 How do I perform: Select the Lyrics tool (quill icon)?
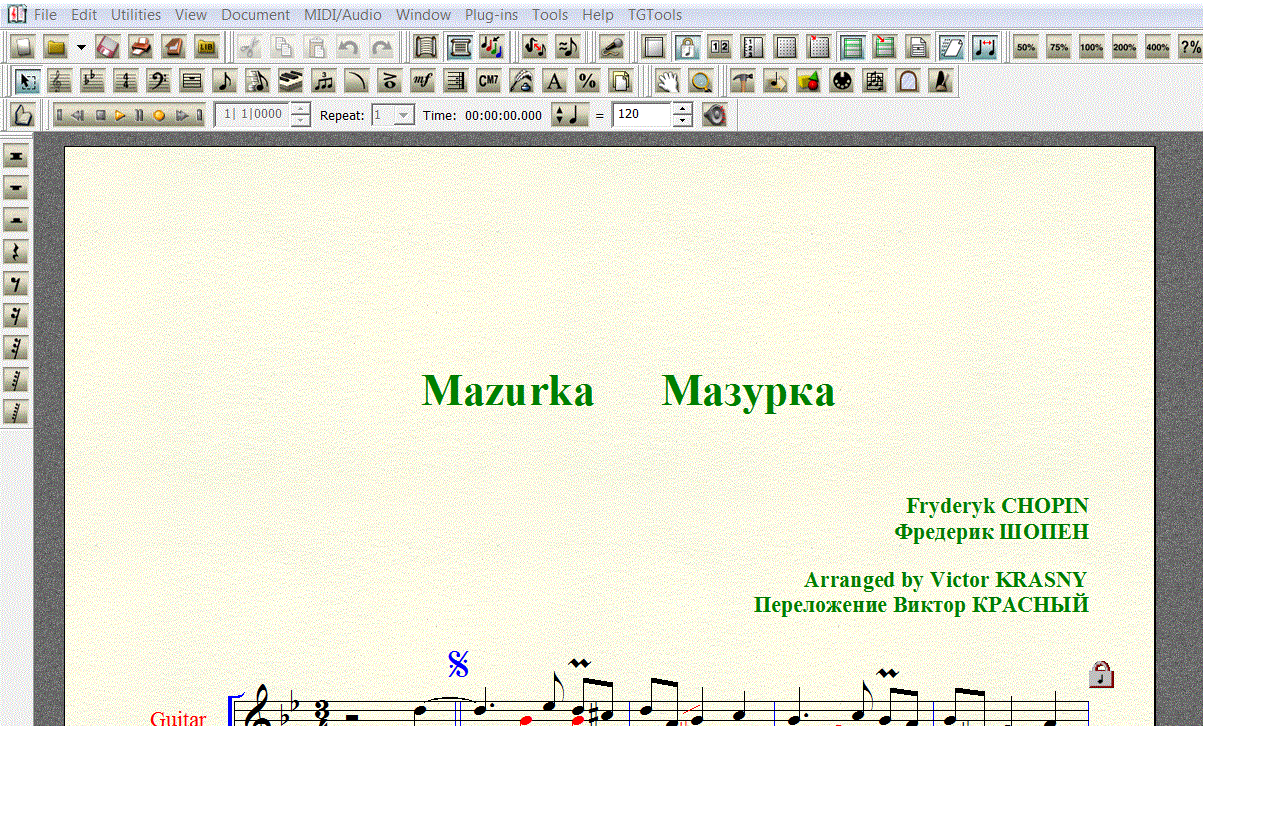point(522,81)
